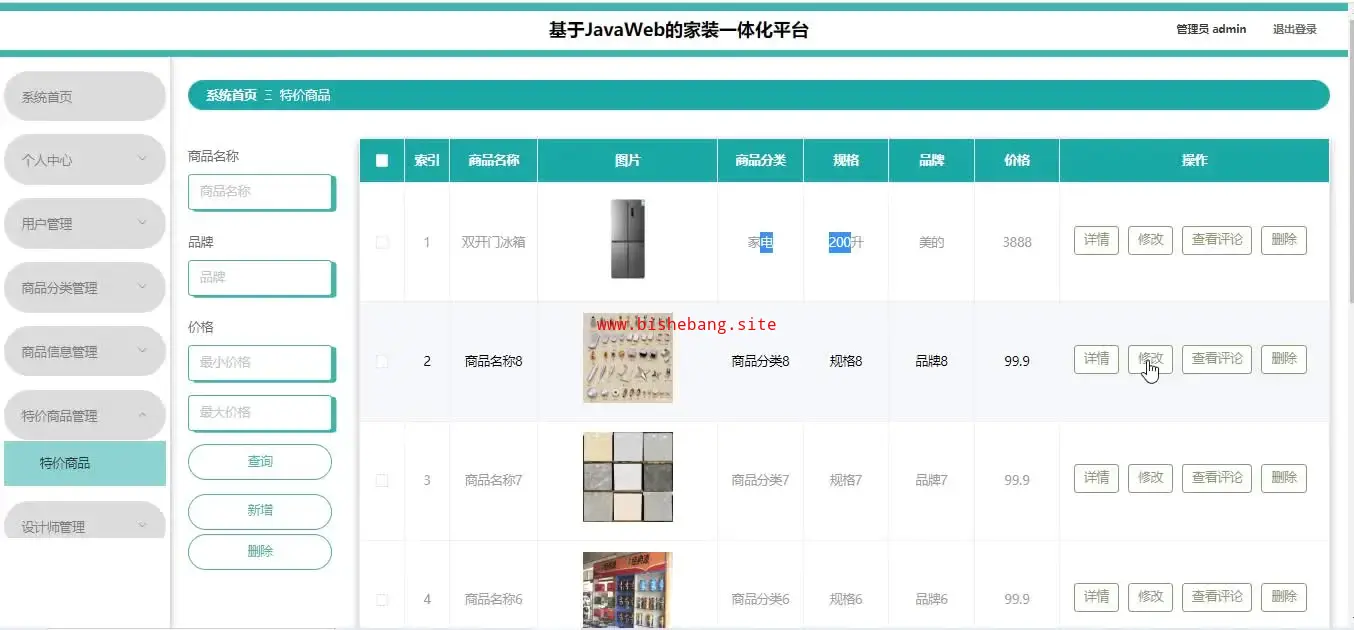Click 删除 in the 商品名称7 row

(1283, 478)
